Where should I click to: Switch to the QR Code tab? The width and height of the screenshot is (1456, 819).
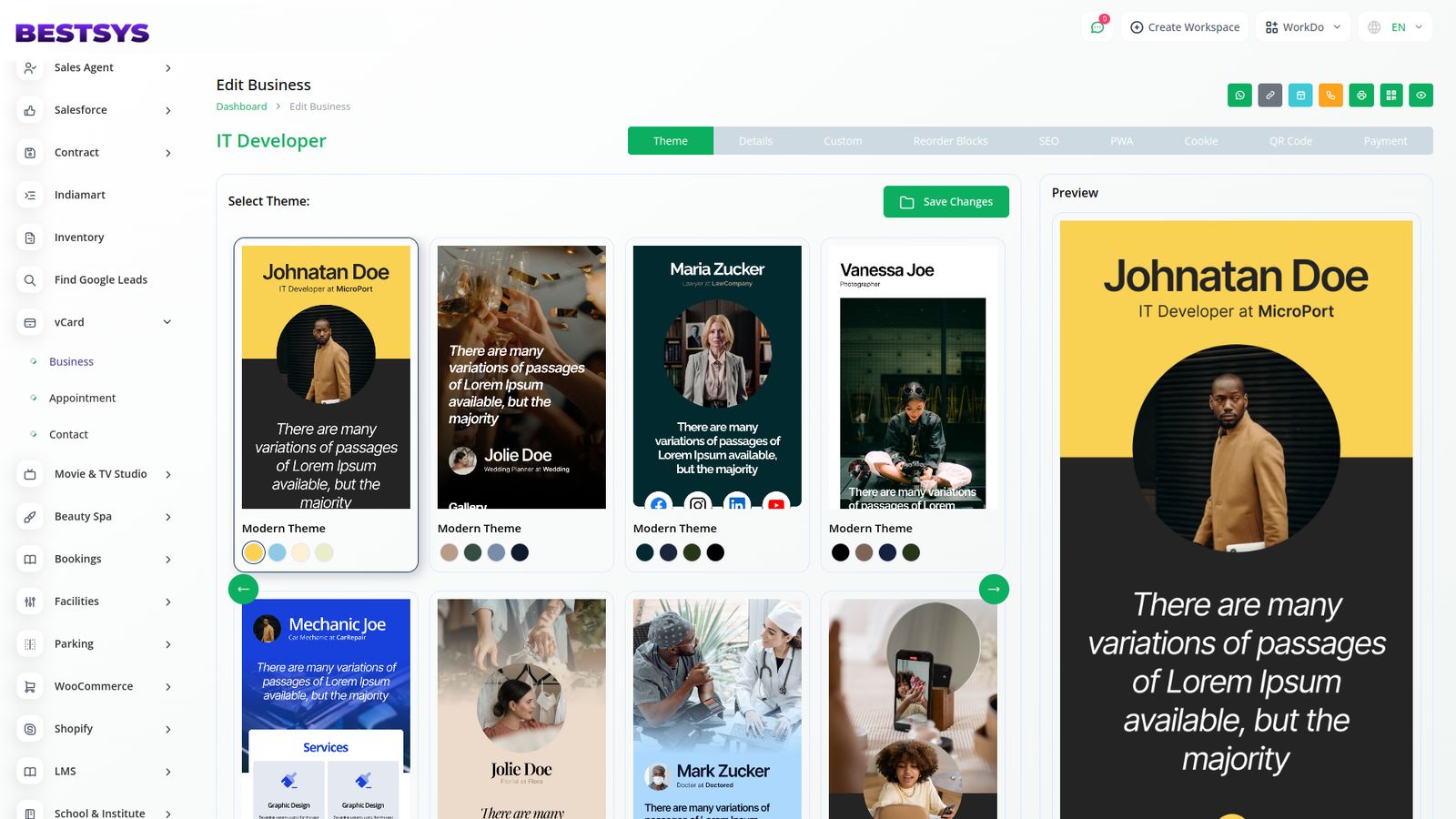point(1290,141)
